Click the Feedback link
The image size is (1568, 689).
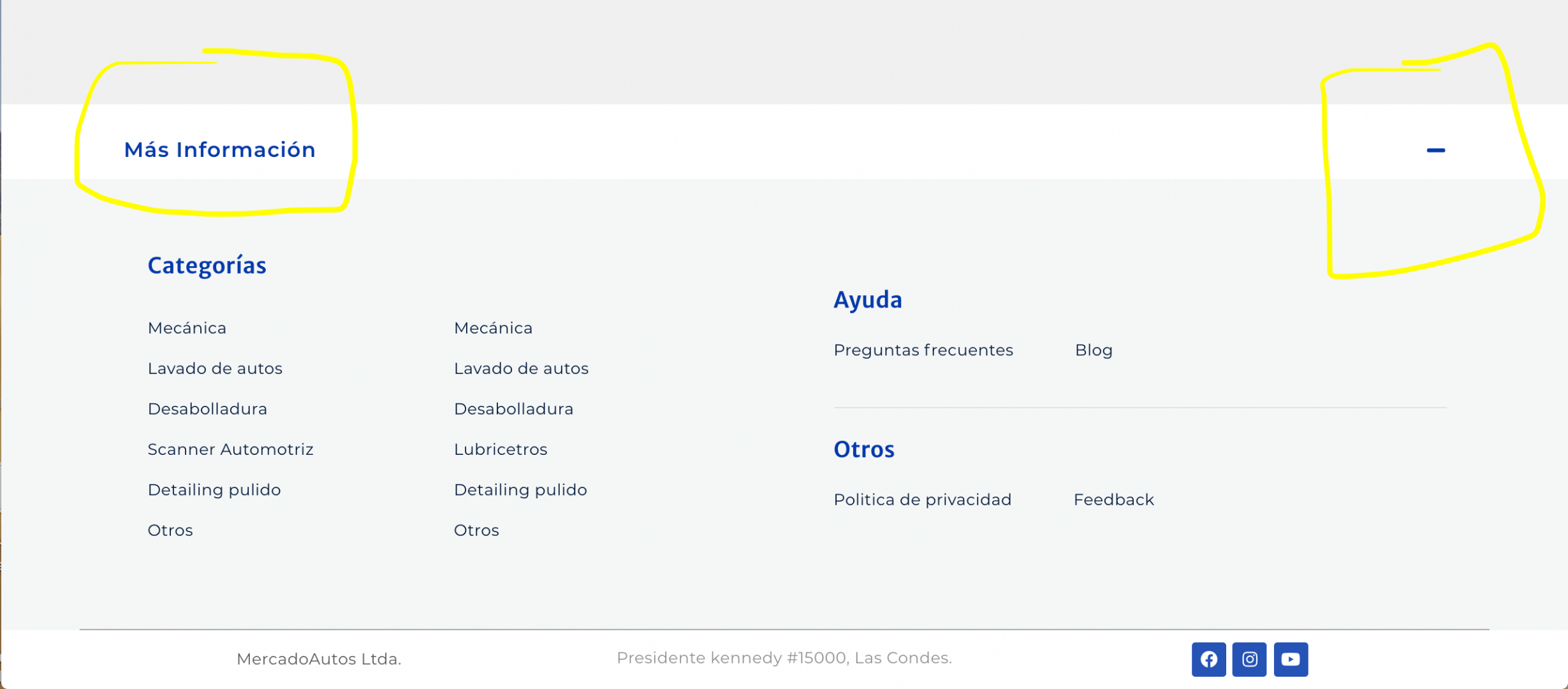point(1113,500)
